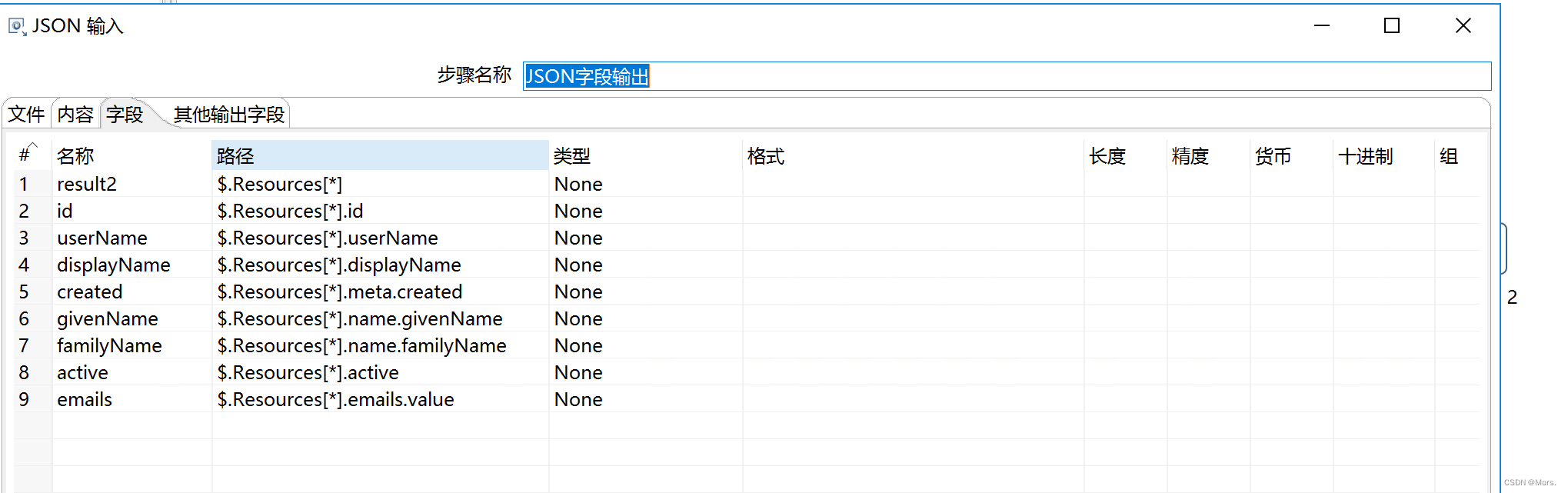Switch to the 文件 tab

(26, 114)
